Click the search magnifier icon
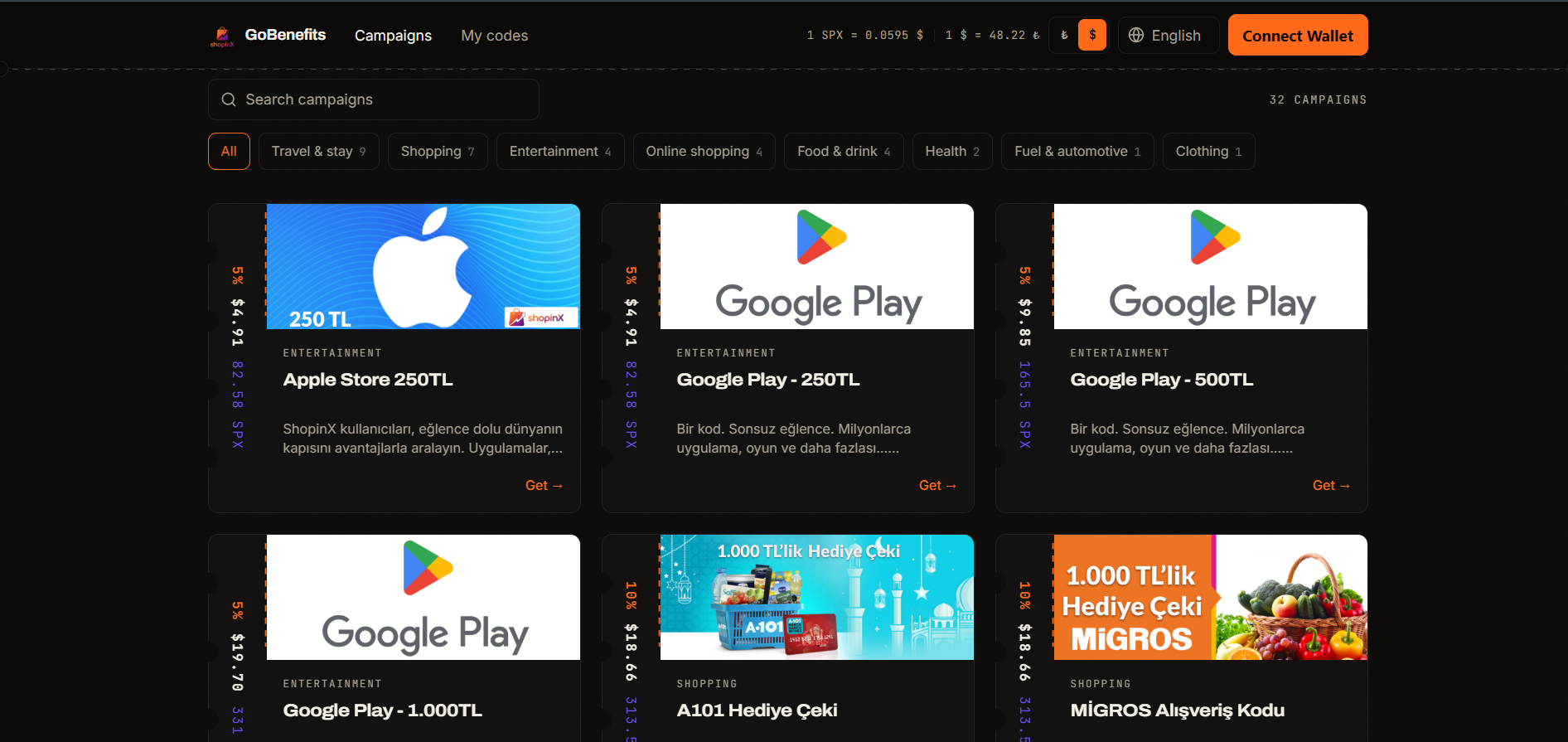This screenshot has height=742, width=1568. tap(229, 99)
